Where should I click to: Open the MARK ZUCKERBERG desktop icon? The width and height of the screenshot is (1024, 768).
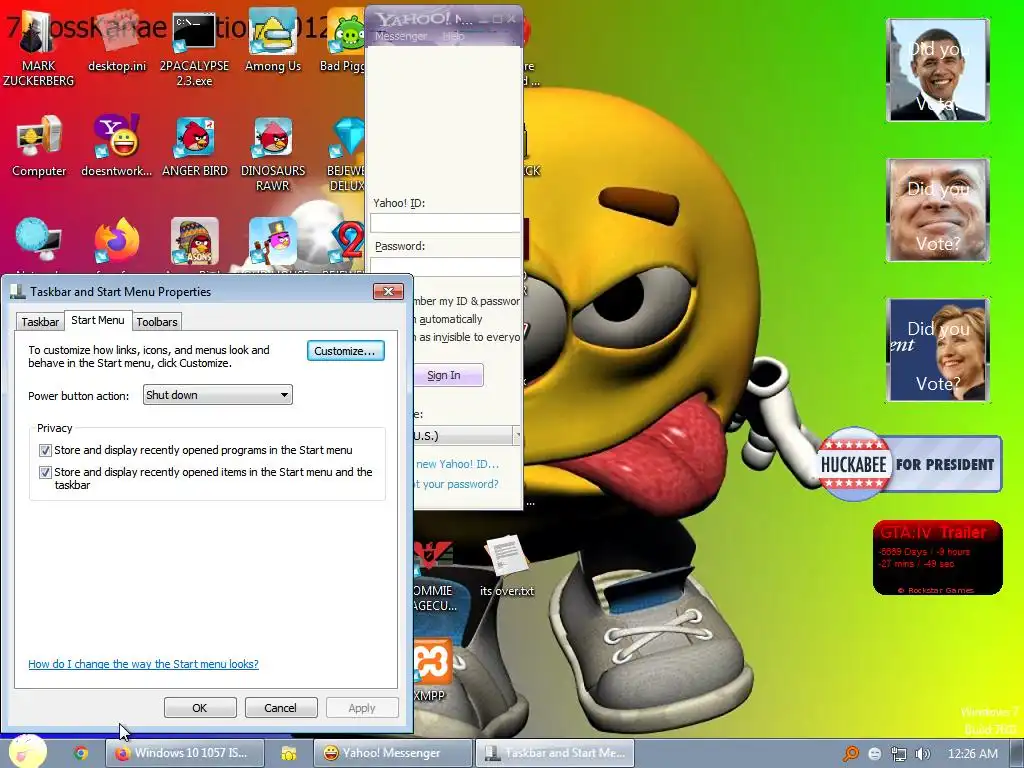(39, 46)
